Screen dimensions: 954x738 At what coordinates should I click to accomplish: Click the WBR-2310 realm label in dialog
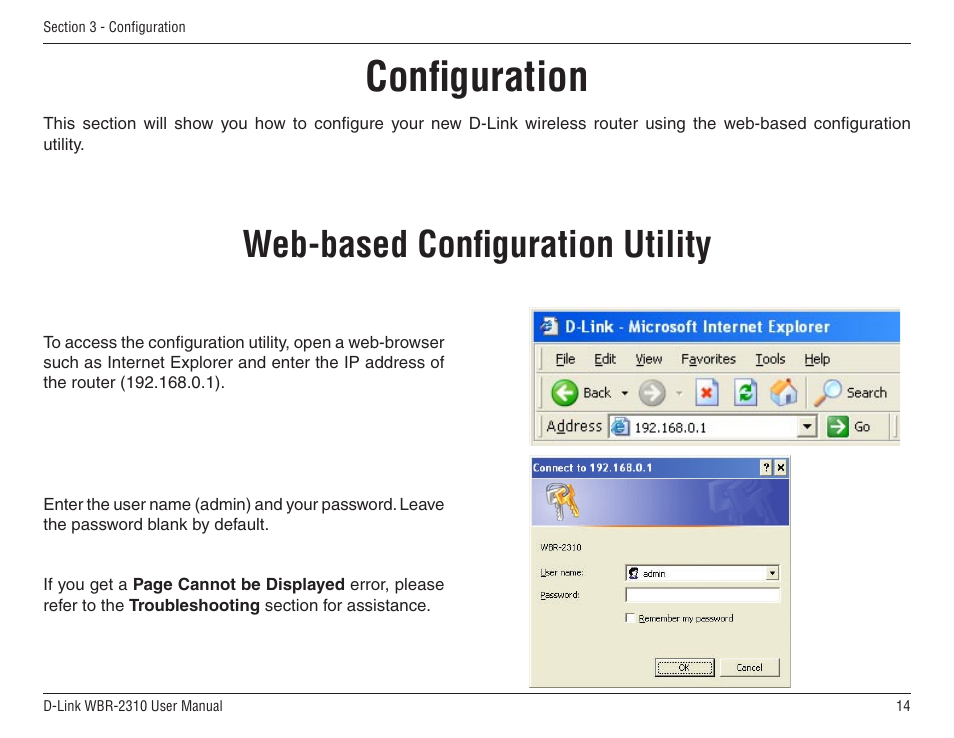point(561,547)
